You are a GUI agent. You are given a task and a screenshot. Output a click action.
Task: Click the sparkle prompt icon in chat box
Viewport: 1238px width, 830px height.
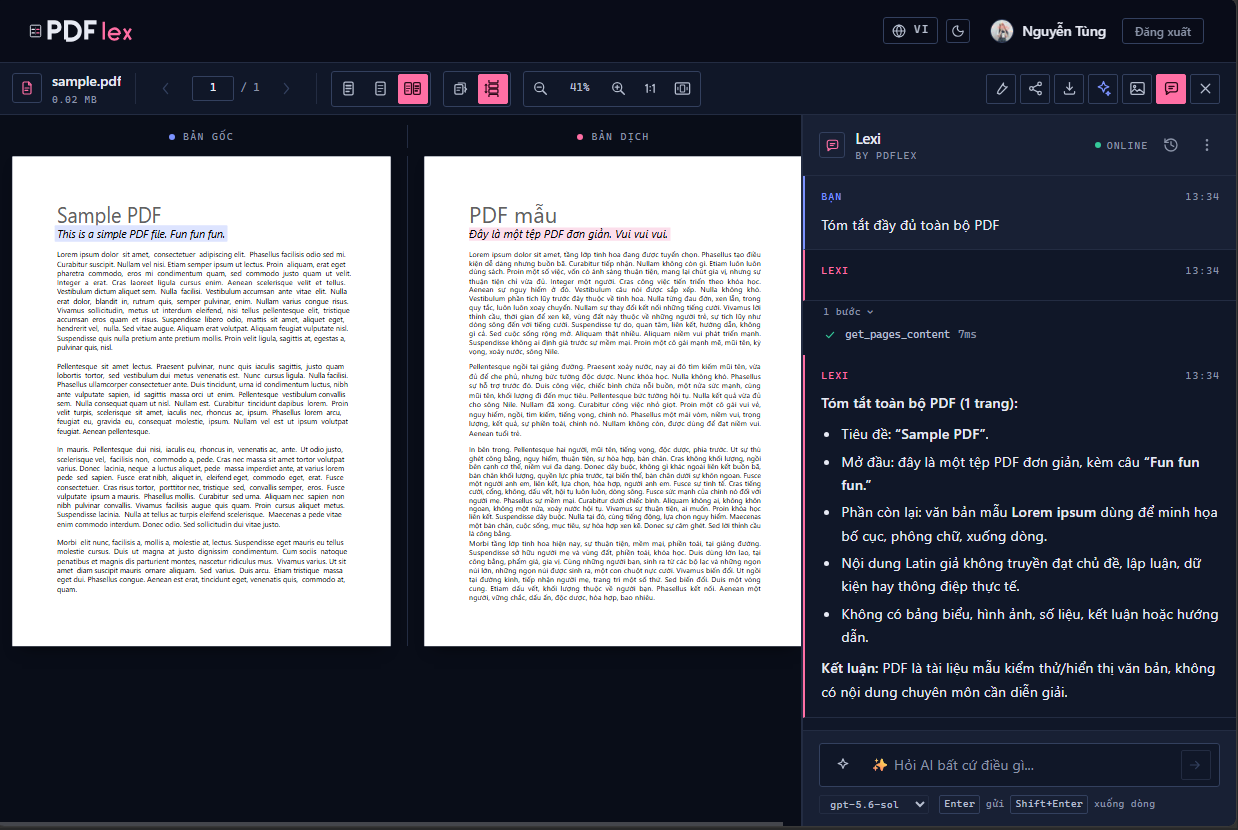[x=843, y=764]
